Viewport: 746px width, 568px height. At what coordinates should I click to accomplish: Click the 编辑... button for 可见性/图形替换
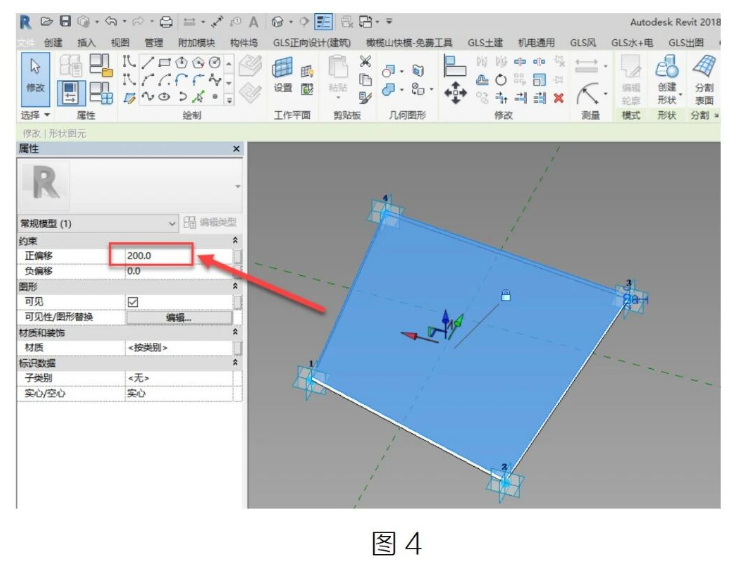(179, 317)
